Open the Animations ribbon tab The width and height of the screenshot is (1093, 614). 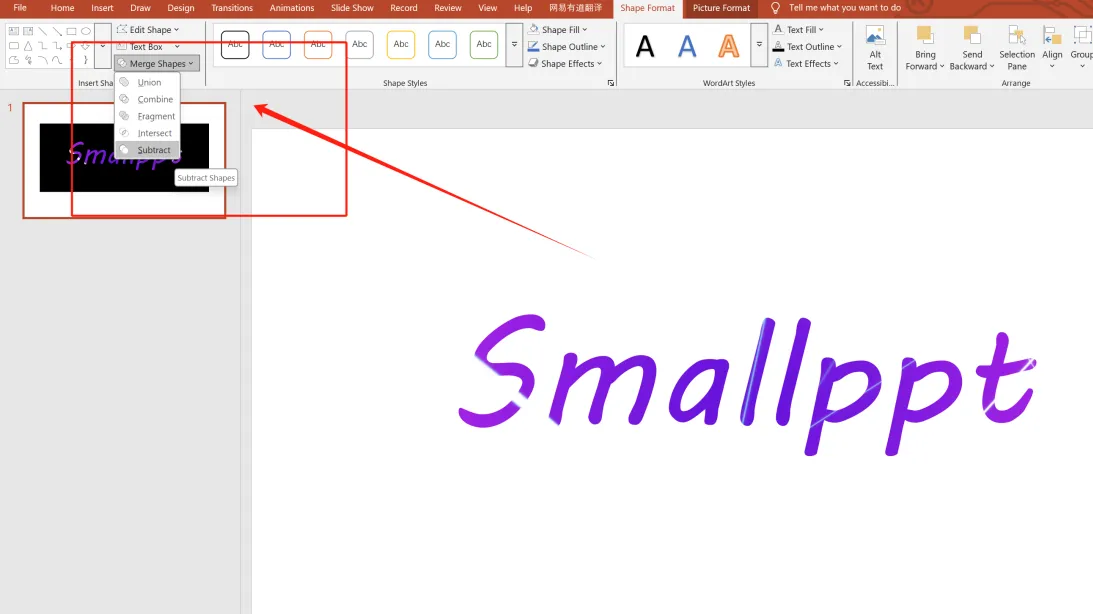(291, 8)
